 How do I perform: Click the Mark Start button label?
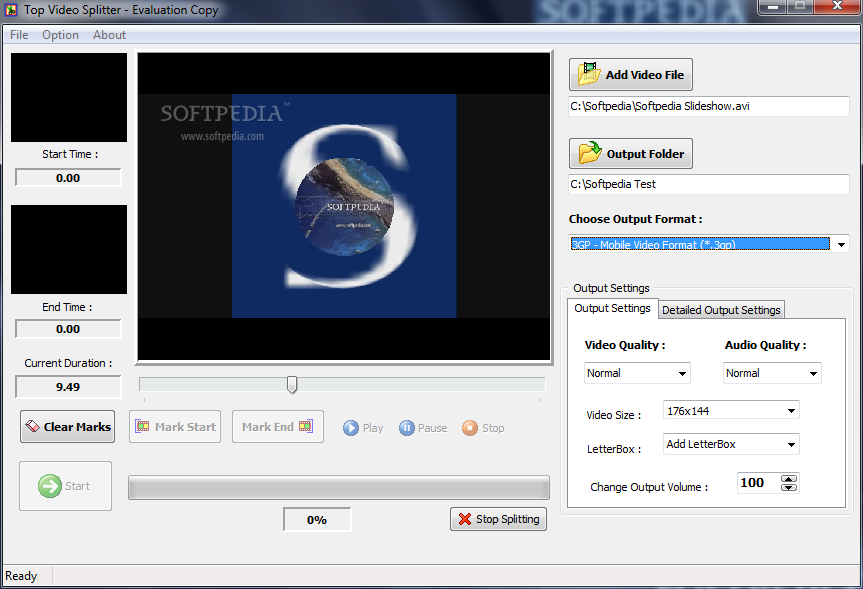pyautogui.click(x=185, y=427)
